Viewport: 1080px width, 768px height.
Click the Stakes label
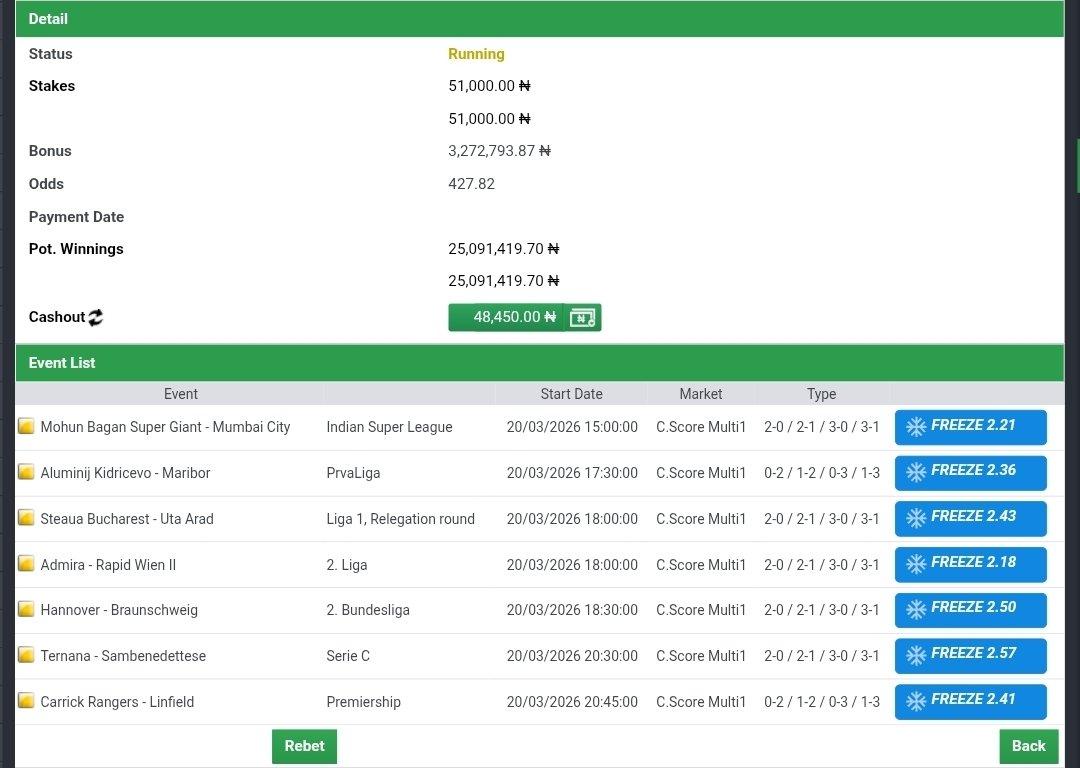click(52, 86)
